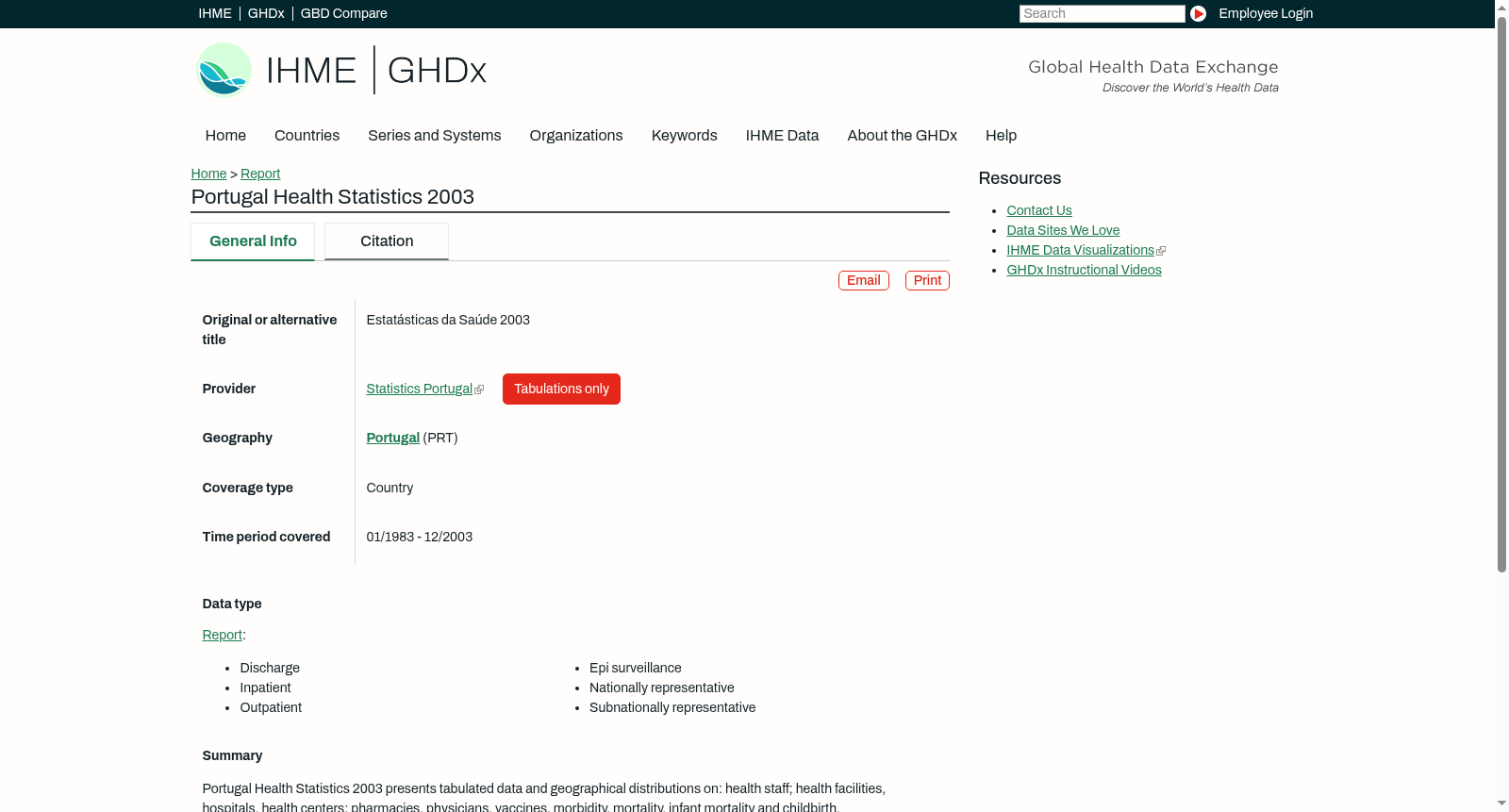Open About the GHDx menu
This screenshot has width=1509, height=812.
pos(902,135)
